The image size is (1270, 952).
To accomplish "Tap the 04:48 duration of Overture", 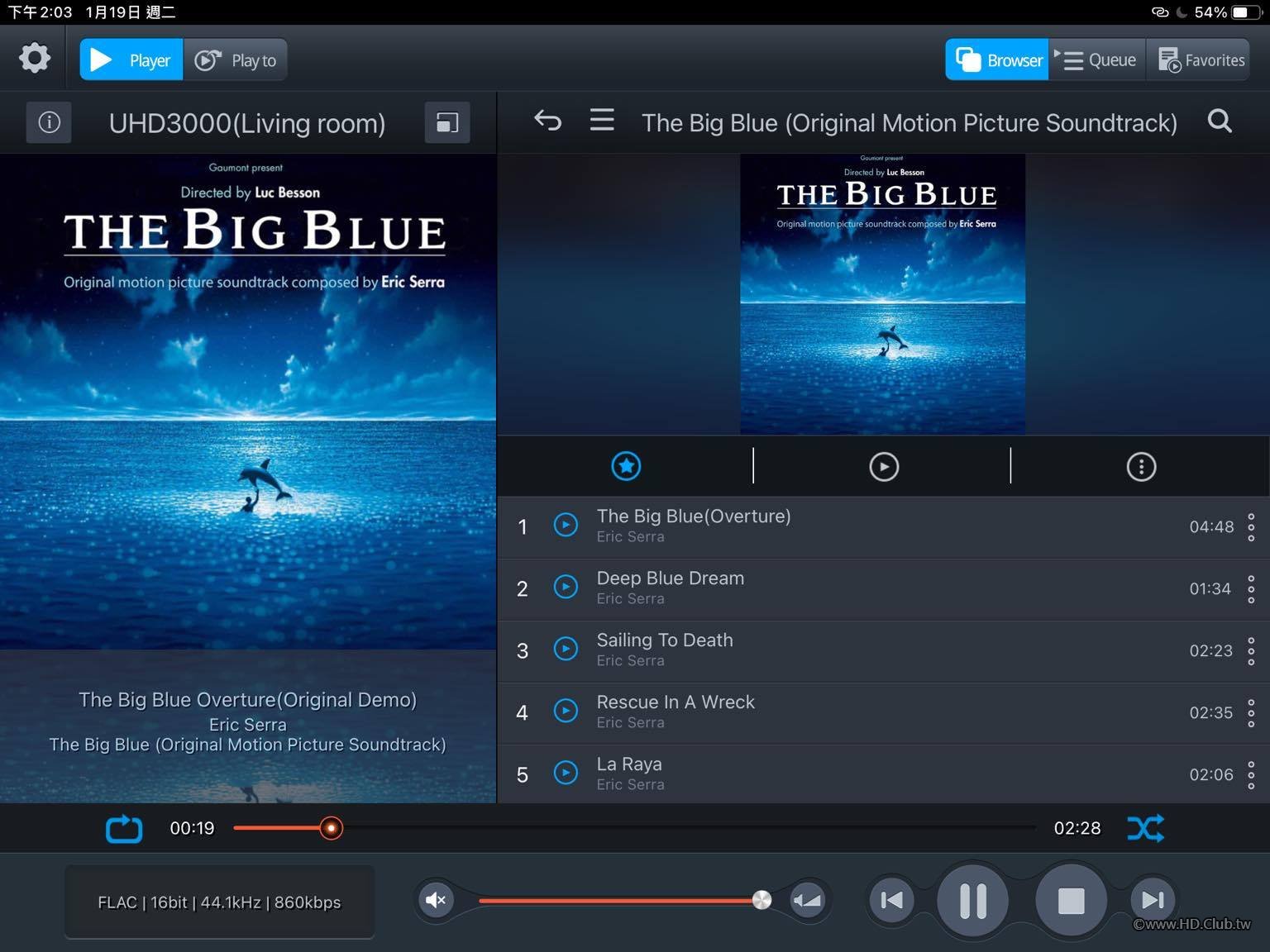I will pos(1211,526).
